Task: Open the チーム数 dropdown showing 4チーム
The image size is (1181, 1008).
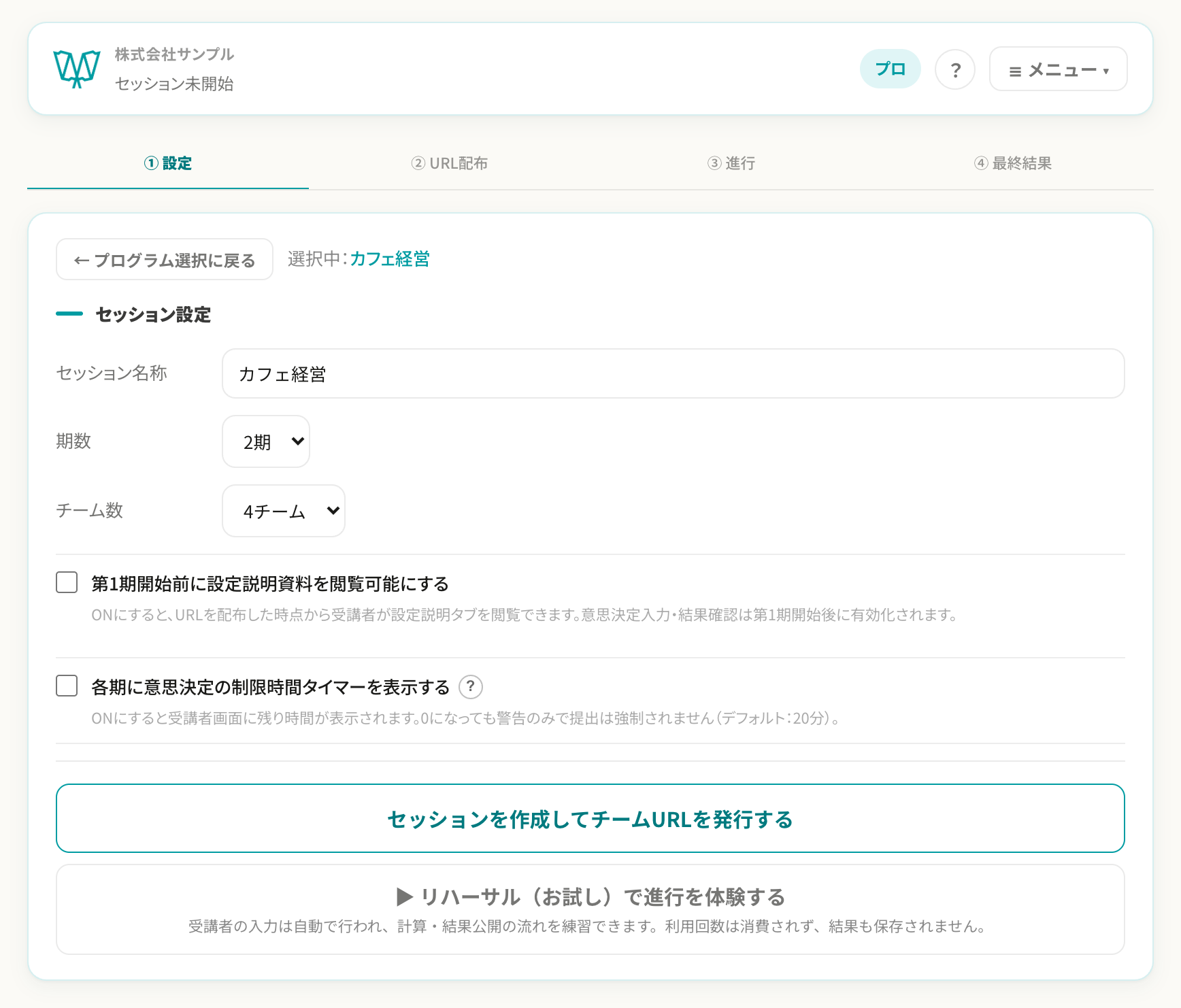Action: [284, 511]
